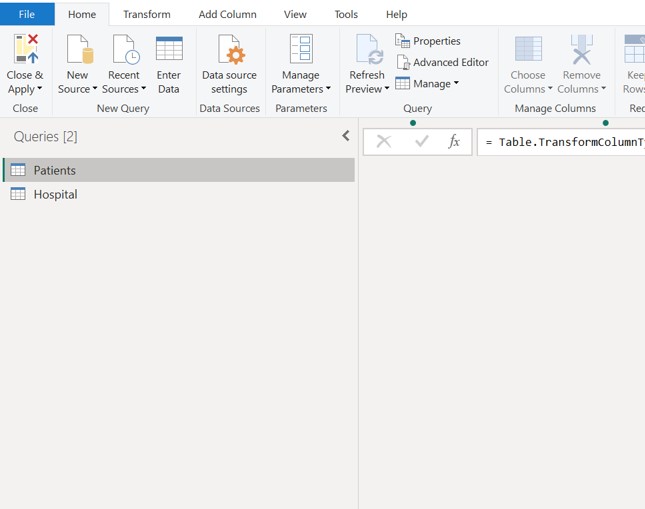Cancel the formula with the X button
This screenshot has height=509, width=645.
click(x=383, y=142)
